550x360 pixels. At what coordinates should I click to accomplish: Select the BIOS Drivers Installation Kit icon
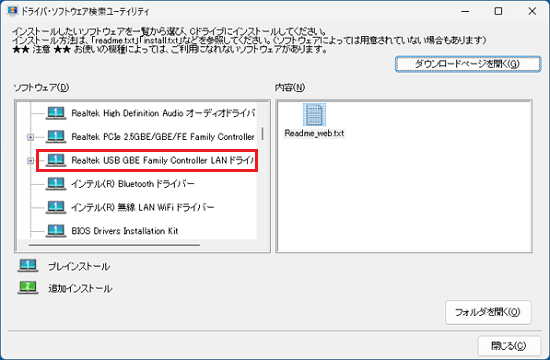(56, 231)
